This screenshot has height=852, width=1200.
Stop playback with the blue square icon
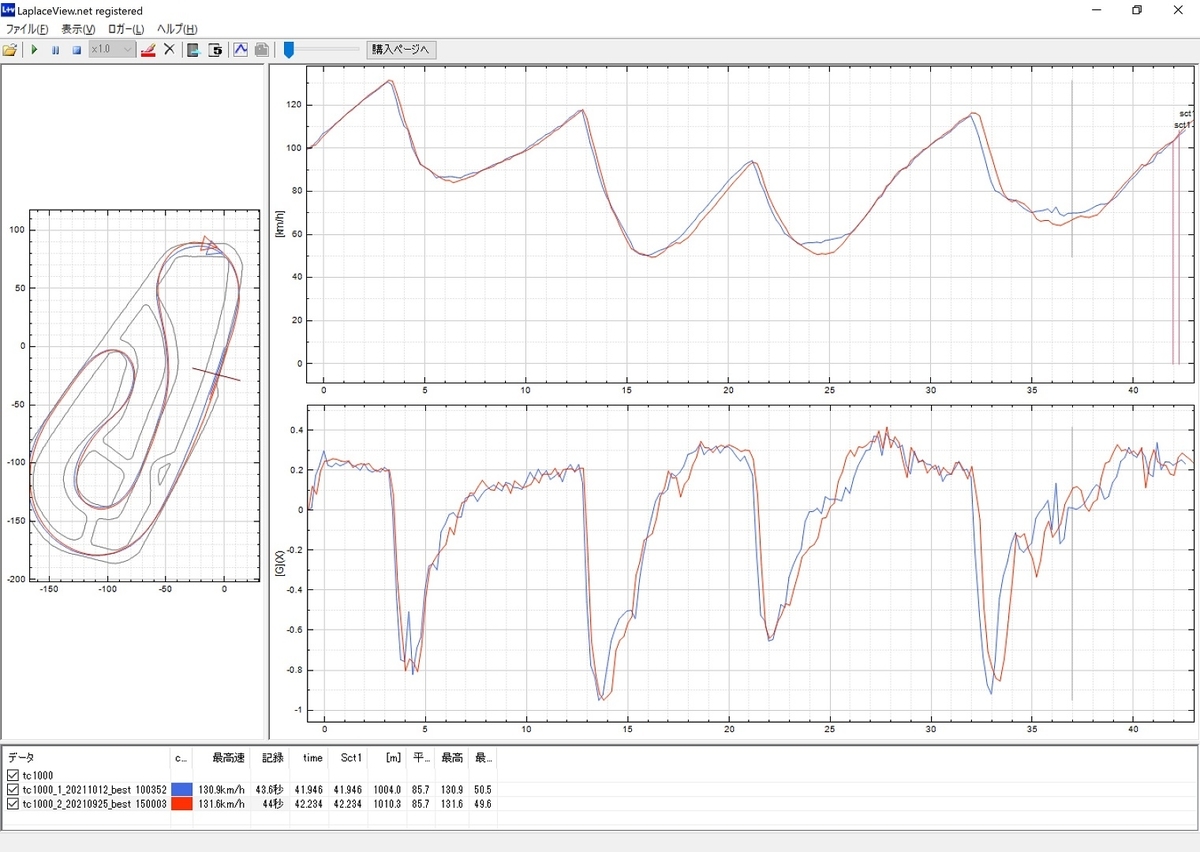[x=76, y=49]
